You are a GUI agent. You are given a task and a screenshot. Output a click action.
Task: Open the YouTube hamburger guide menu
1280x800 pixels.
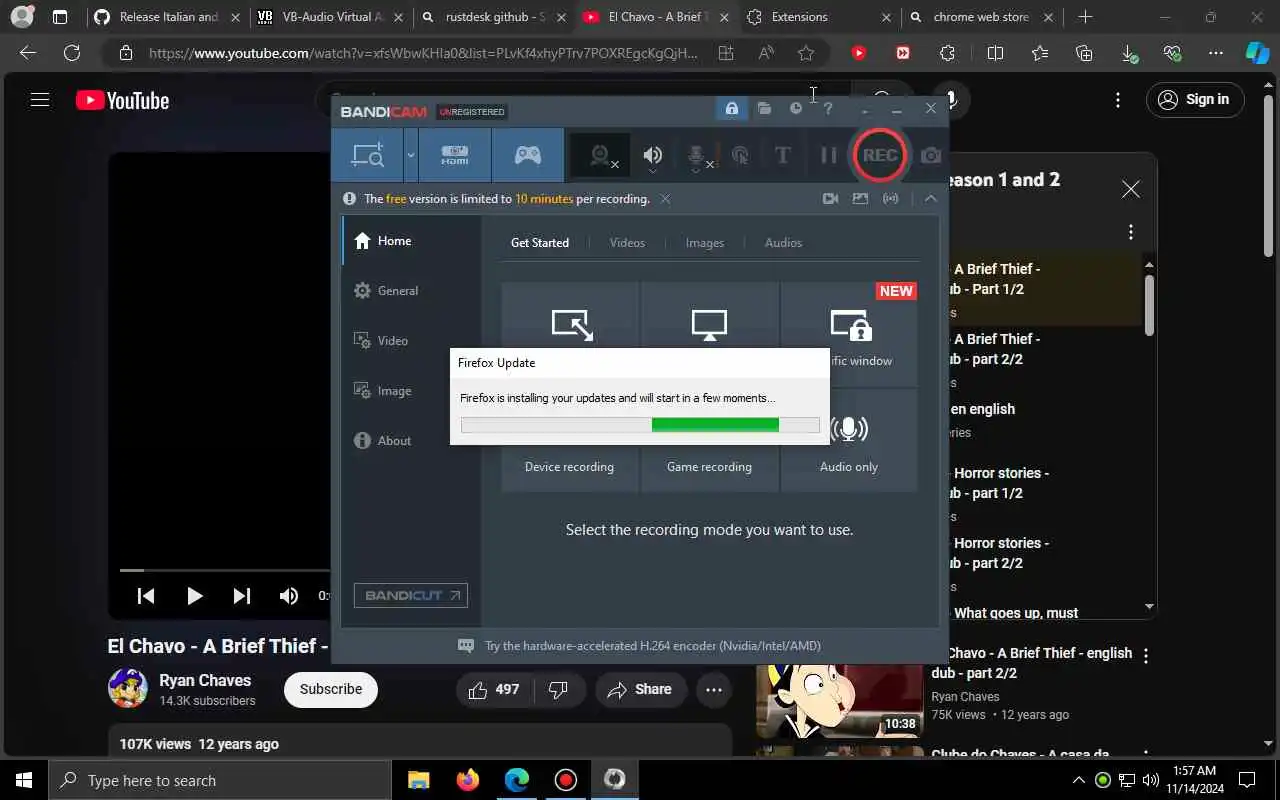point(40,100)
